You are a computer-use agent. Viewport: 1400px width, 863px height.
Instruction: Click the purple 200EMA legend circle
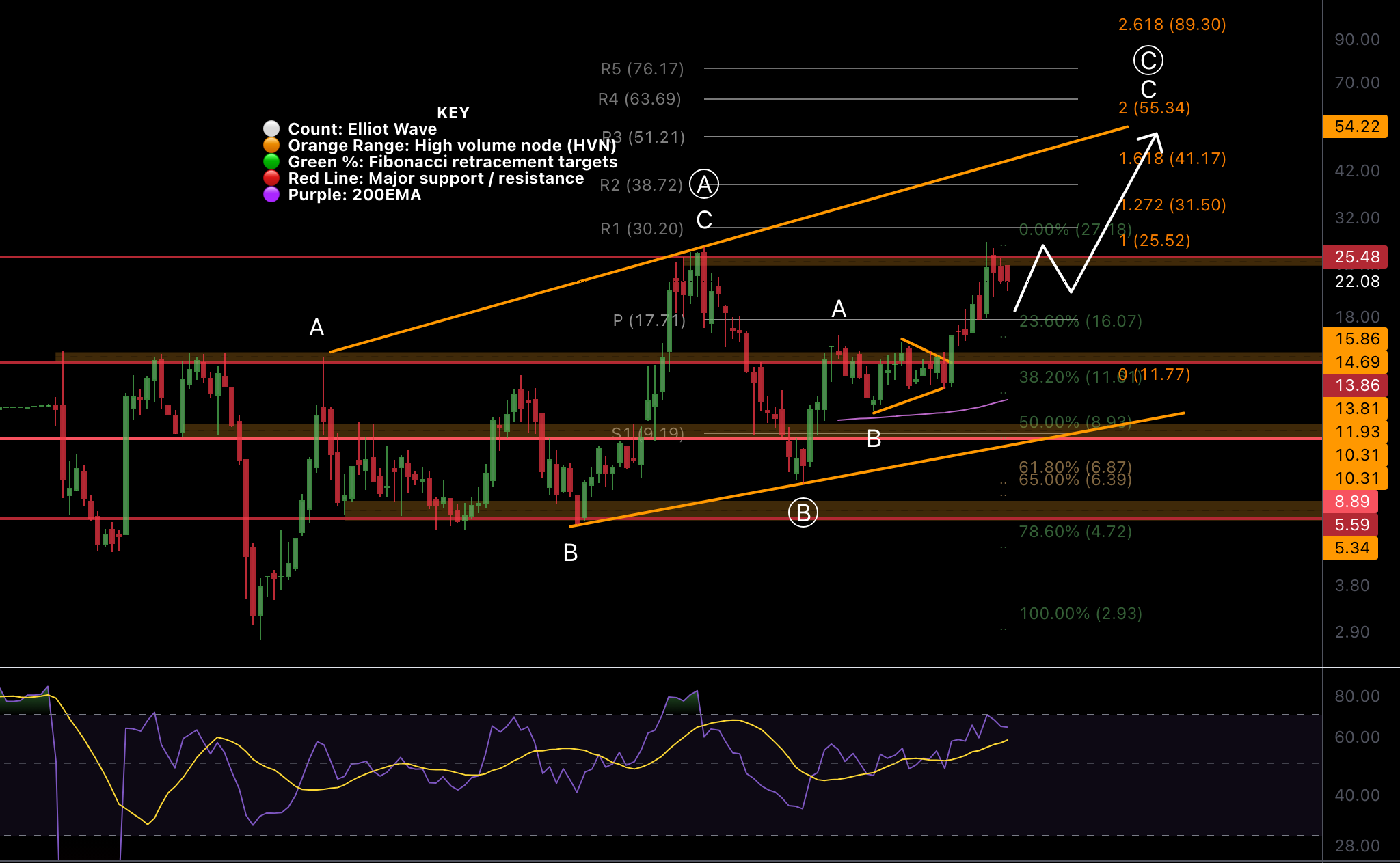pos(271,195)
